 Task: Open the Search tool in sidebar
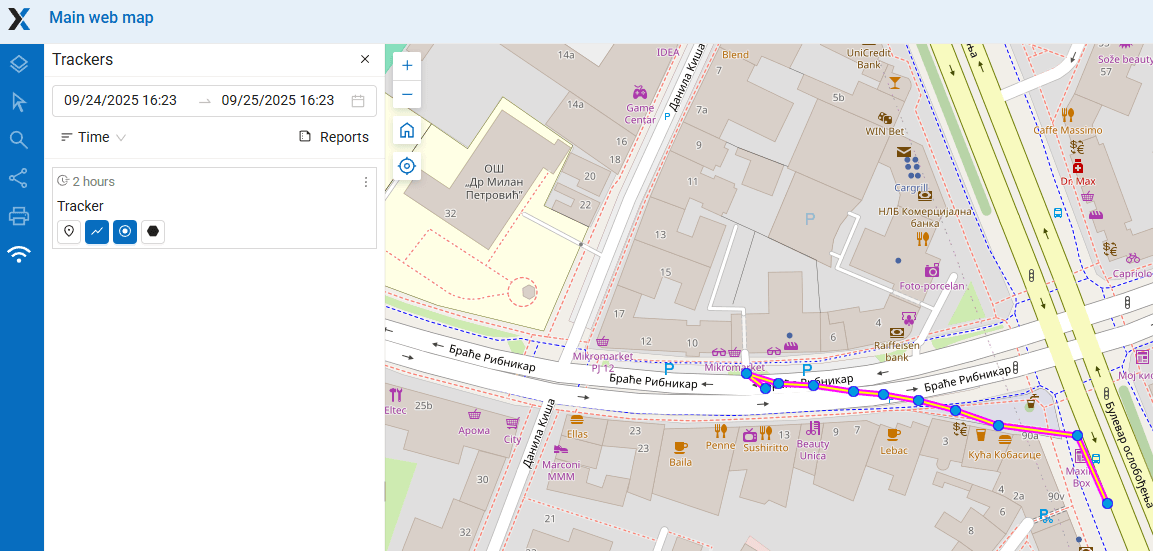(x=19, y=140)
